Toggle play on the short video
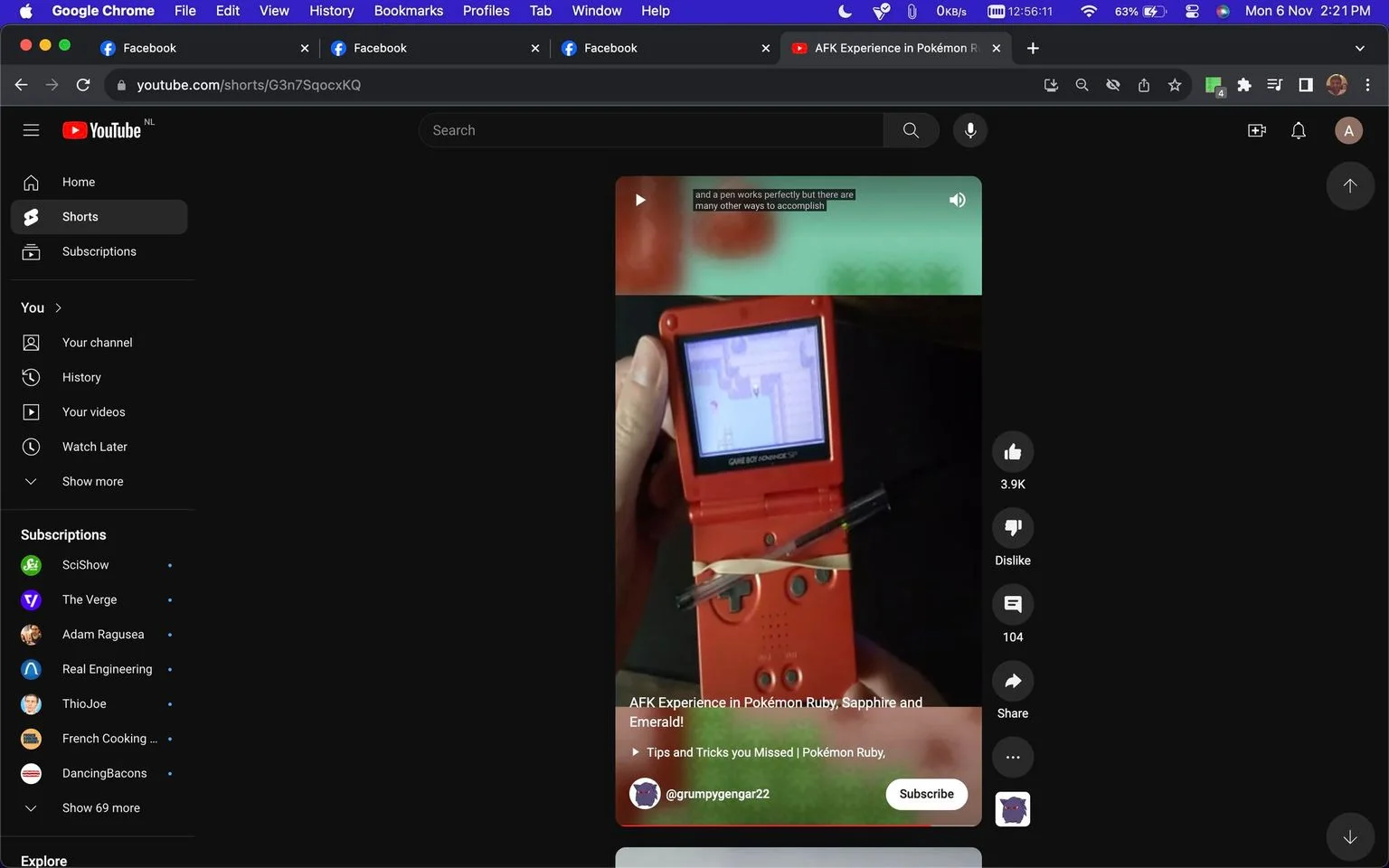Viewport: 1389px width, 868px height. pyautogui.click(x=640, y=200)
